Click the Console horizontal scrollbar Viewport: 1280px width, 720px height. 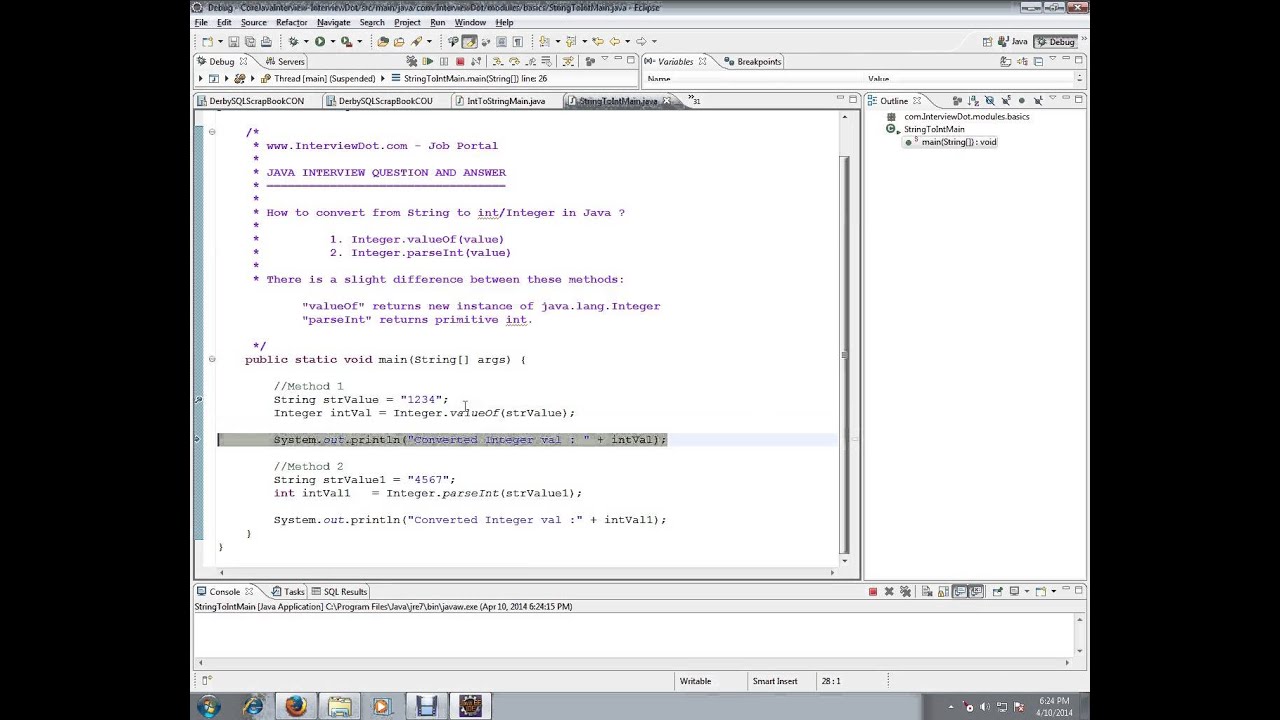coord(633,662)
